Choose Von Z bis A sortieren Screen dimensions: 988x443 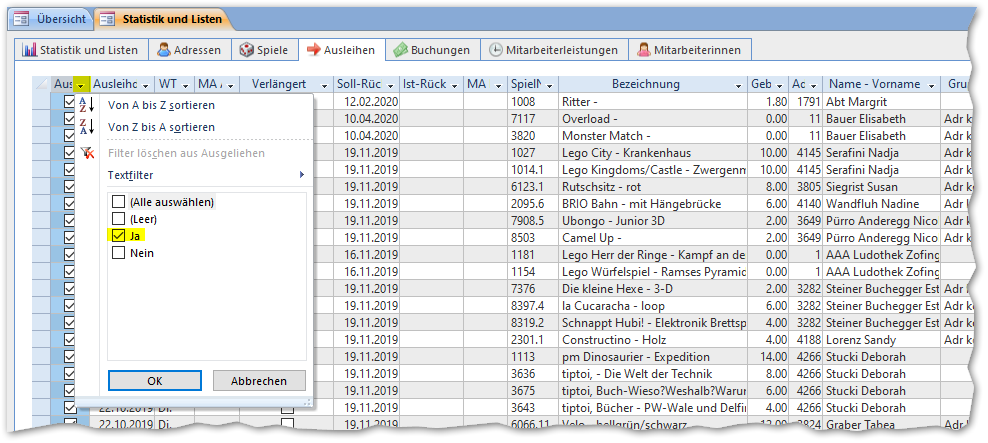tap(161, 127)
